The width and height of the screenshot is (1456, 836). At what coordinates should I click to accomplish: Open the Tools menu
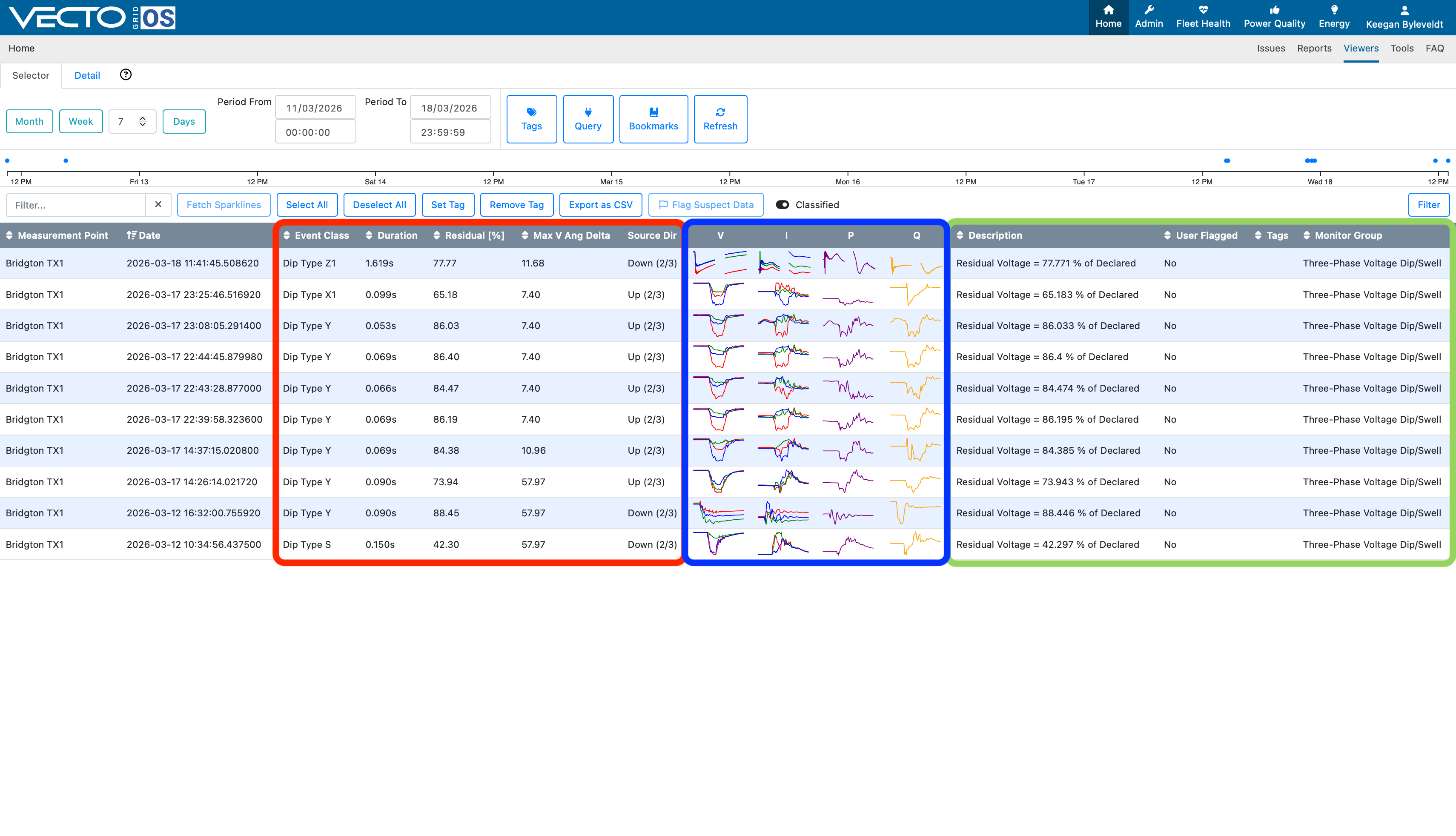point(1402,48)
